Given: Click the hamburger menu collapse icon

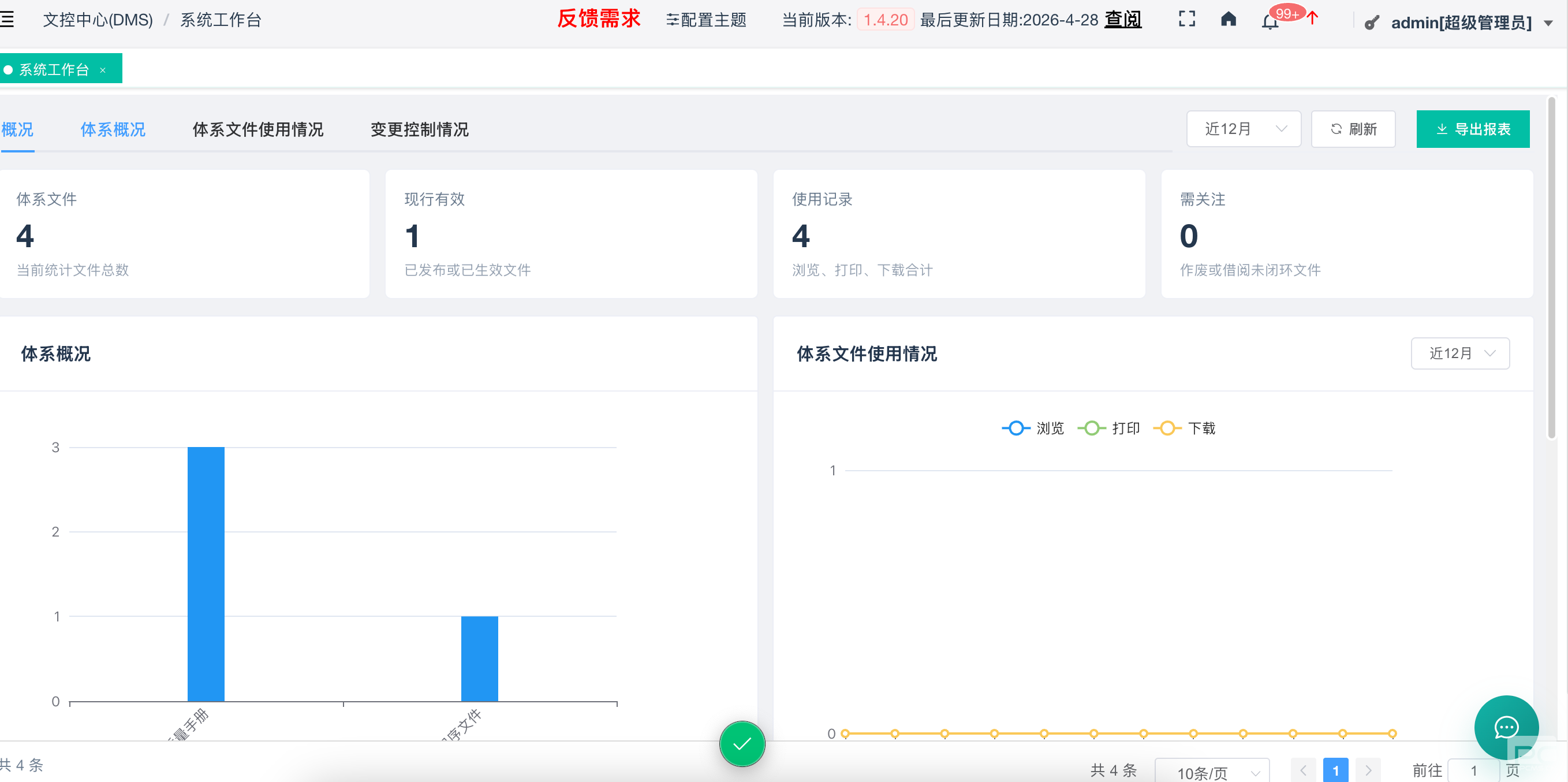Looking at the screenshot, I should (x=8, y=20).
